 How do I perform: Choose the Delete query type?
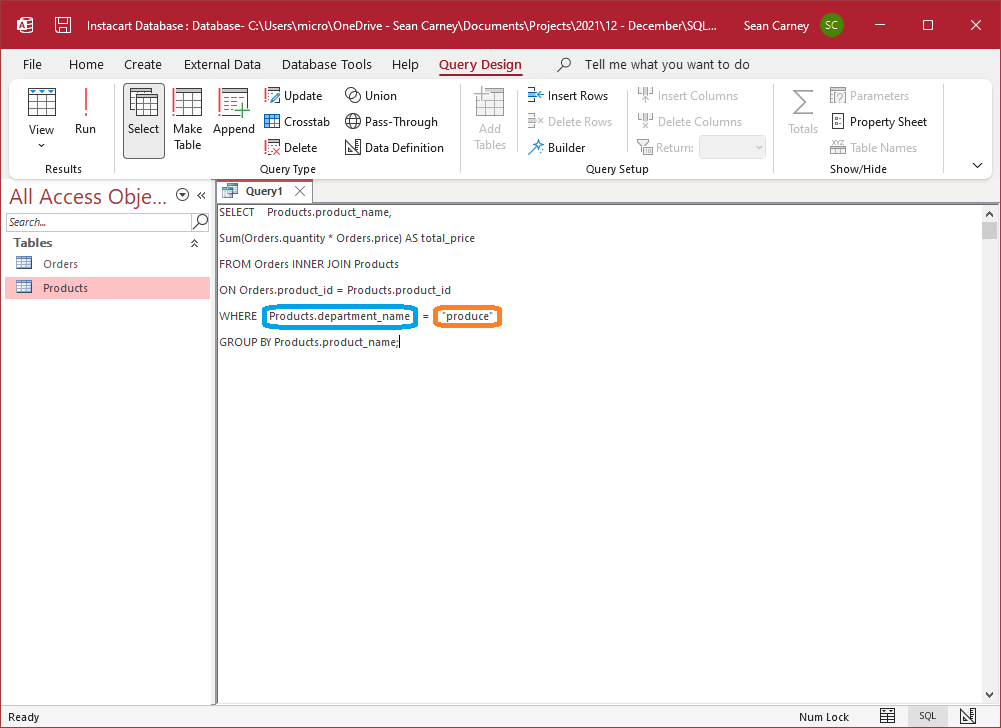(x=291, y=148)
